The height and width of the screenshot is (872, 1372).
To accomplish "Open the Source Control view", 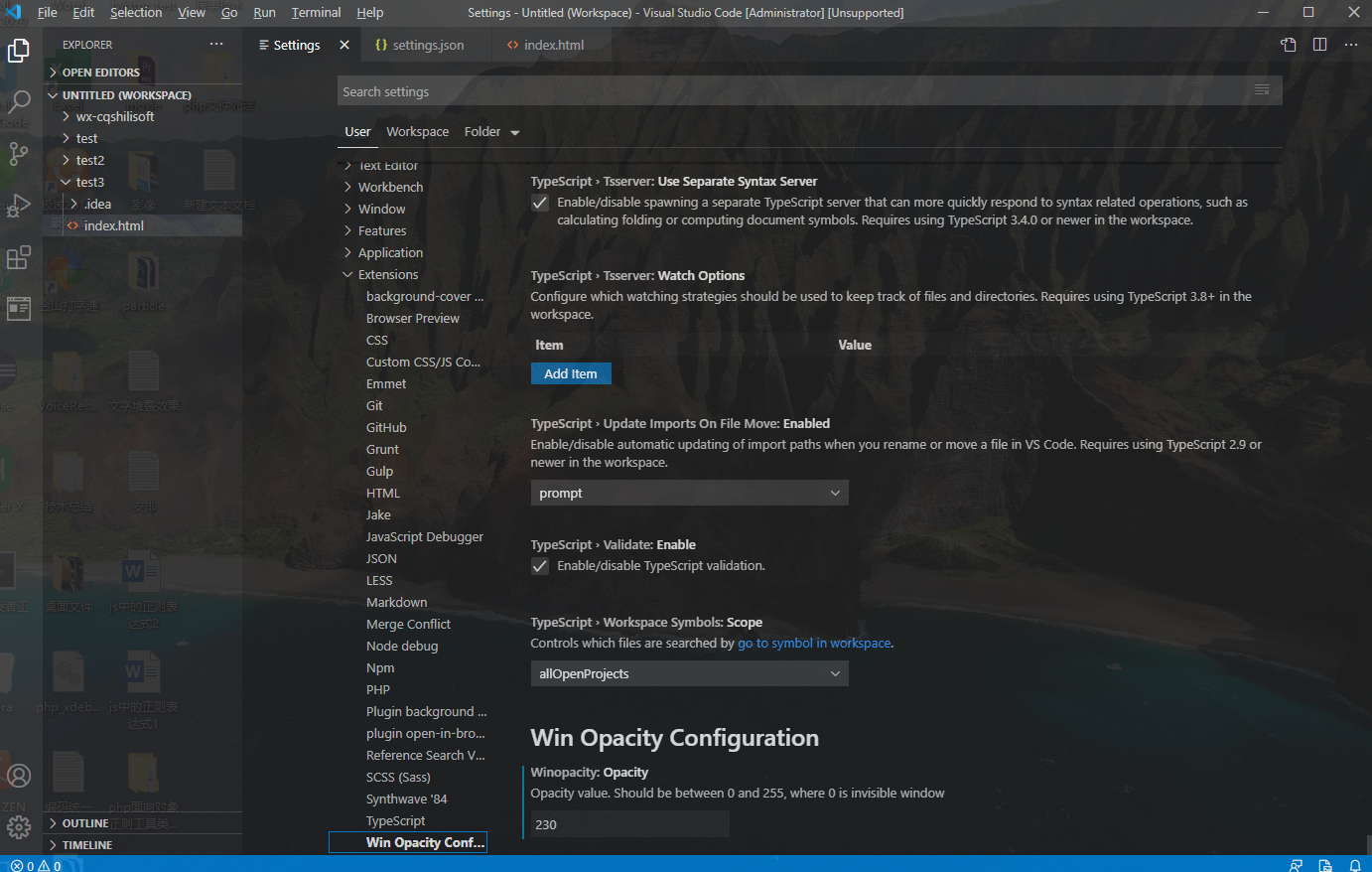I will [x=19, y=153].
